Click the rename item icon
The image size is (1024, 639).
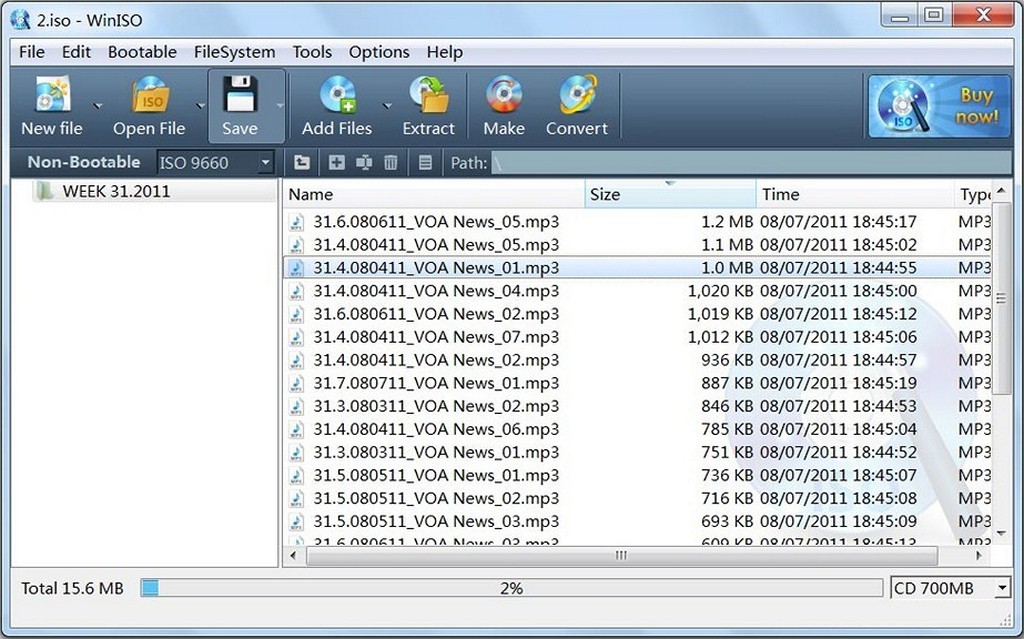364,163
